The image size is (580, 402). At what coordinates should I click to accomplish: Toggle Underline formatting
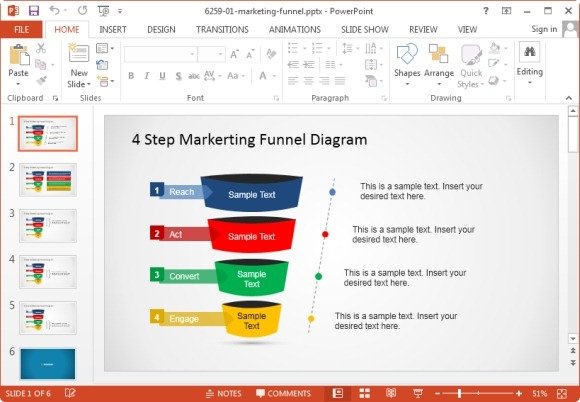point(162,76)
